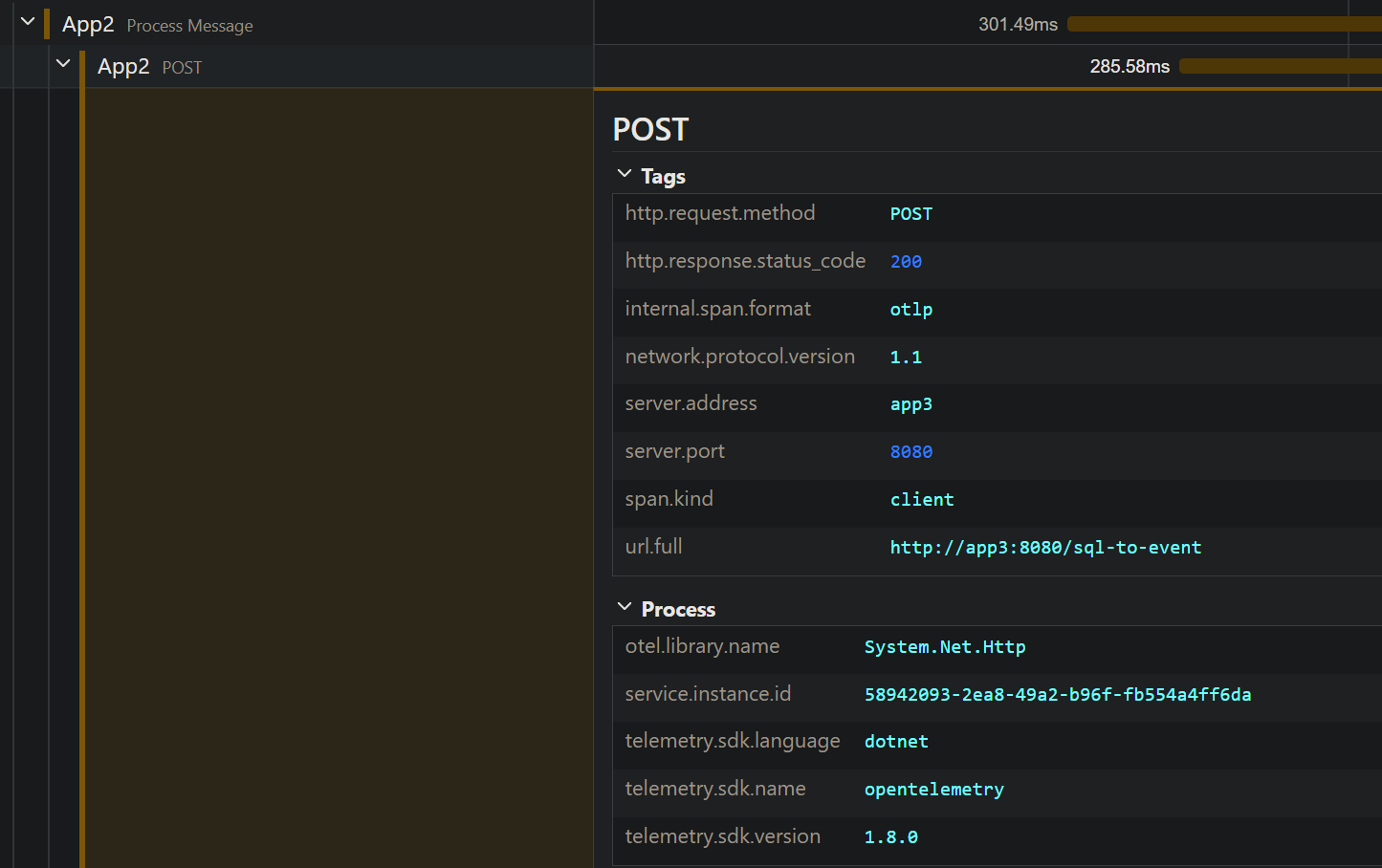The image size is (1382, 868).
Task: Click the otel.library.name process key
Action: tap(702, 646)
